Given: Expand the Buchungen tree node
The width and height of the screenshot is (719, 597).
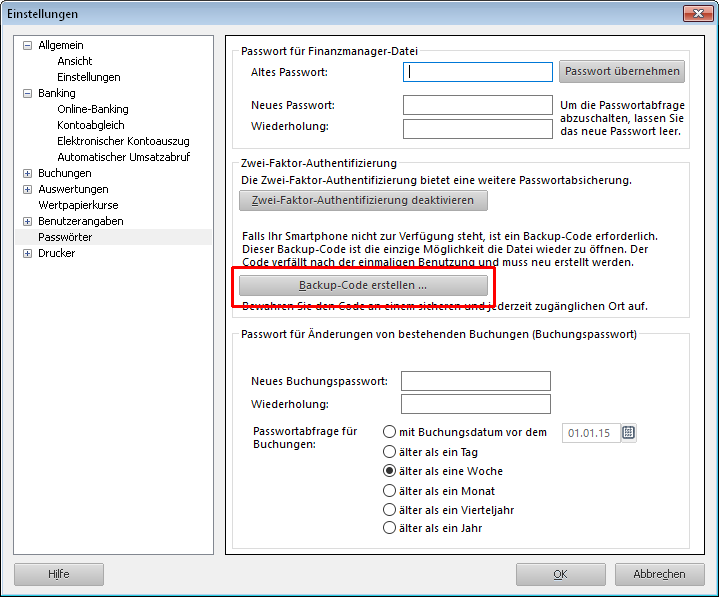Looking at the screenshot, I should coord(27,174).
